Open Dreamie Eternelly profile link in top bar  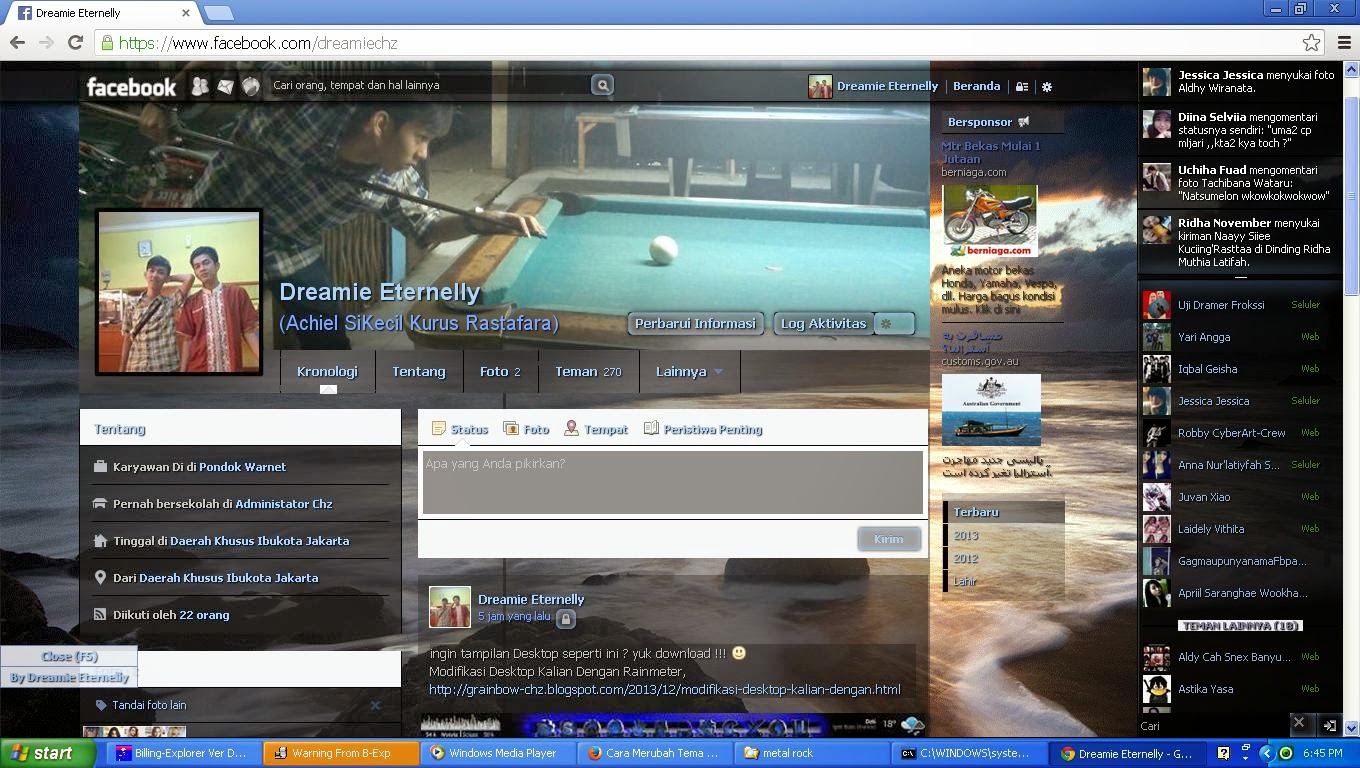point(873,86)
